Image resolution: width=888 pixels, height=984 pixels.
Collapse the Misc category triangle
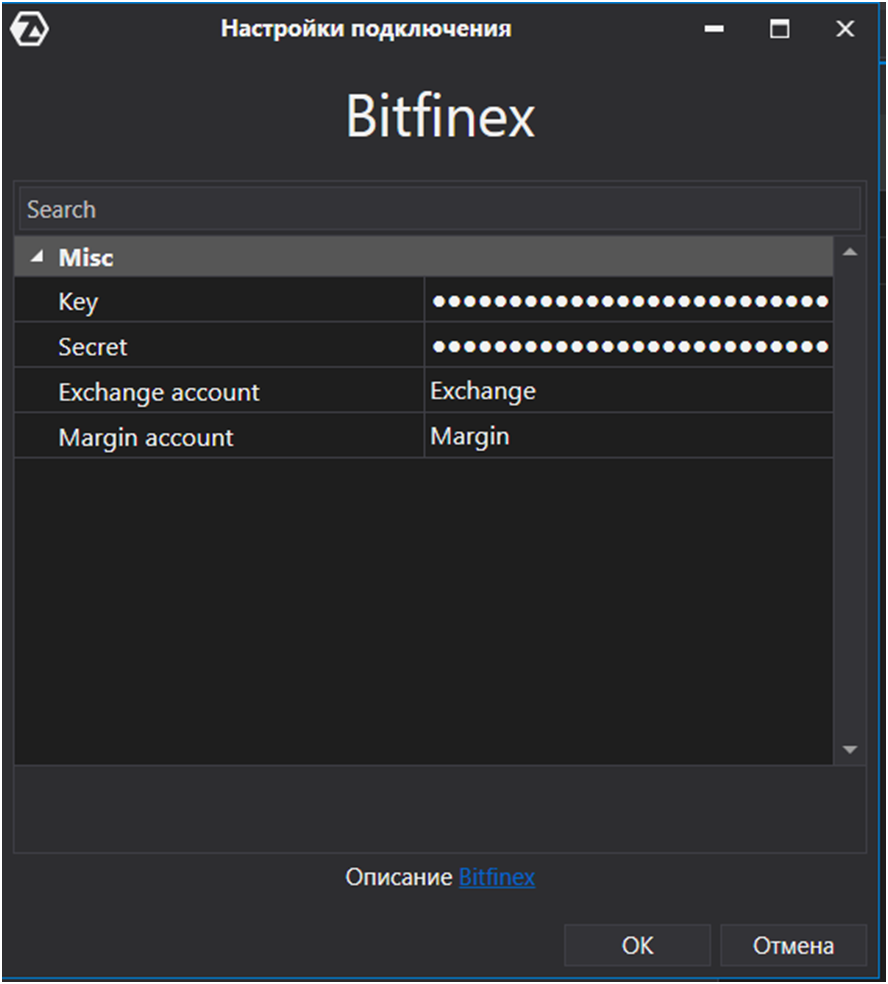tap(37, 257)
